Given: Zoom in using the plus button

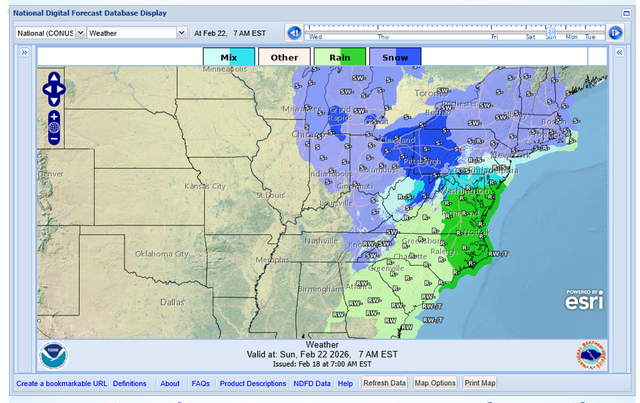Looking at the screenshot, I should coord(54,116).
